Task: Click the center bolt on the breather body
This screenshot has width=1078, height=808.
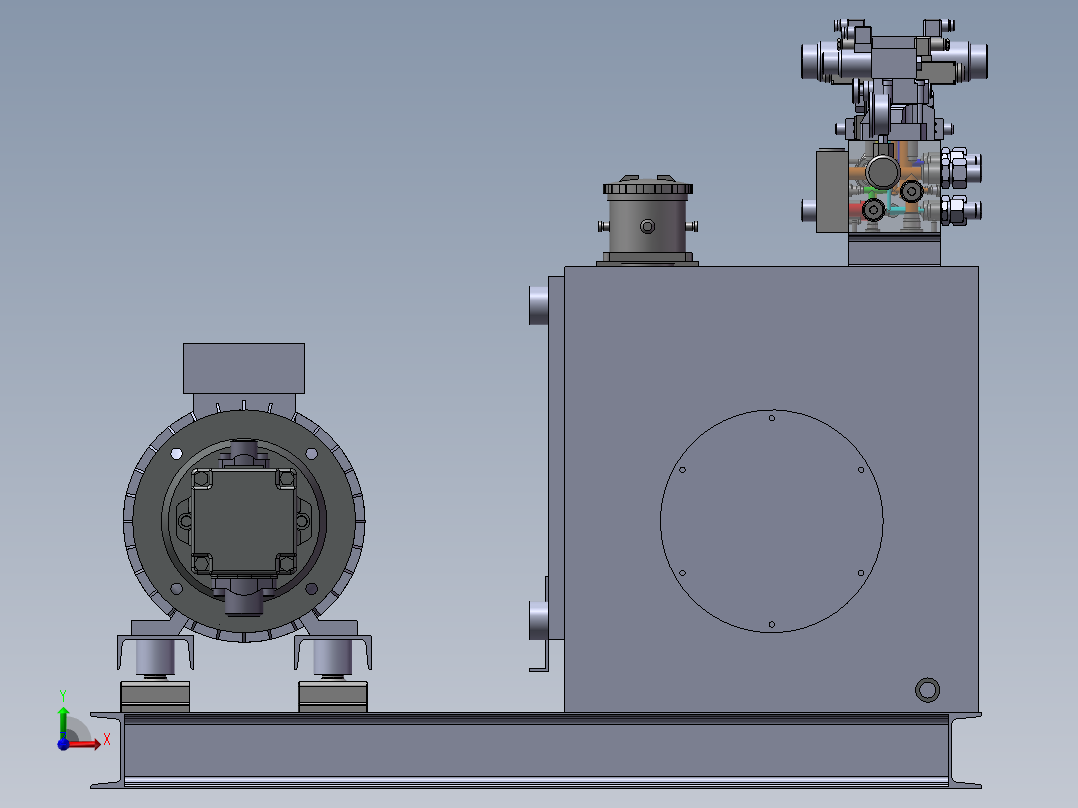Action: tap(647, 226)
